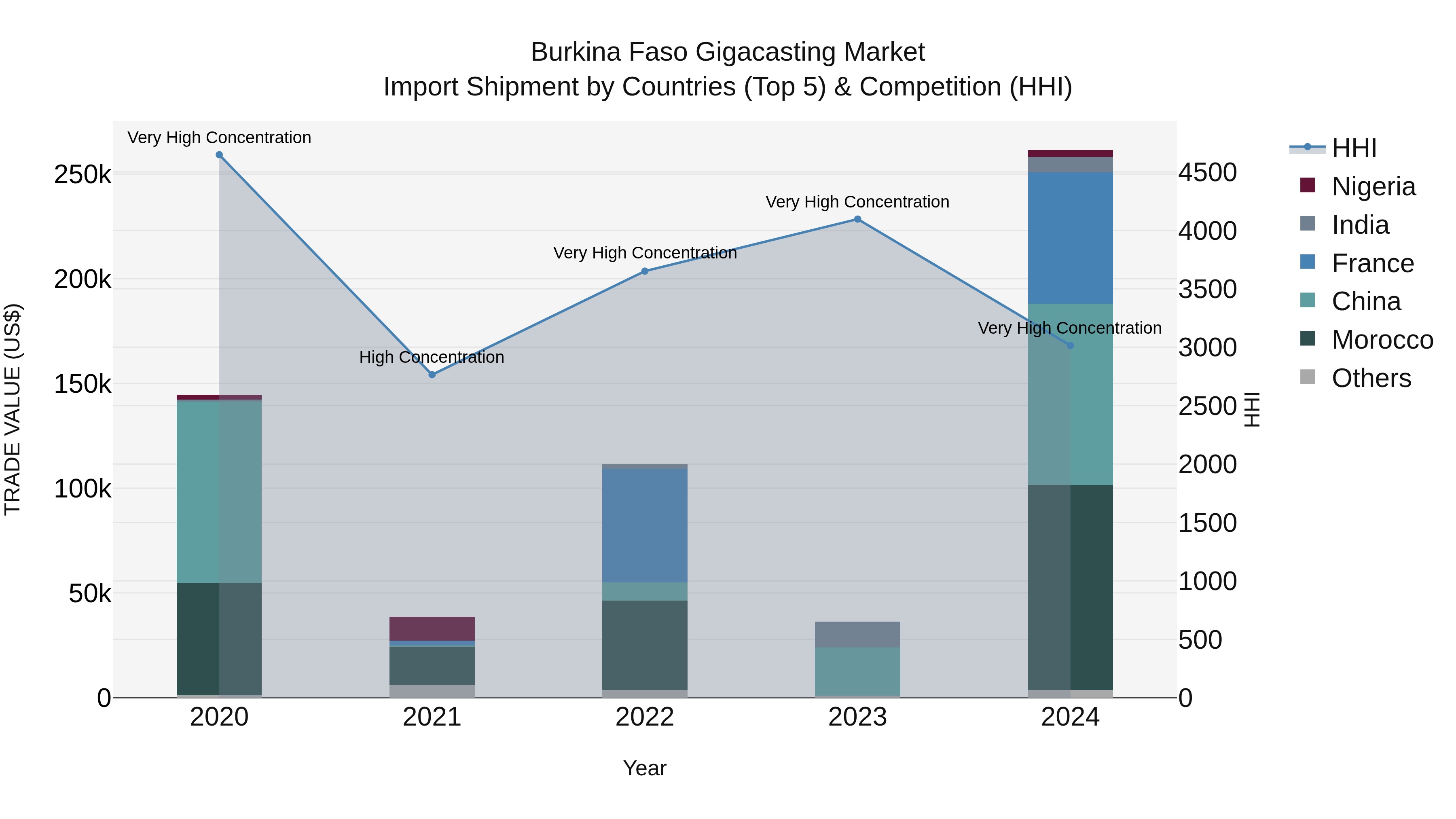Click the 2021 Nigeria bar segment

coord(432,629)
